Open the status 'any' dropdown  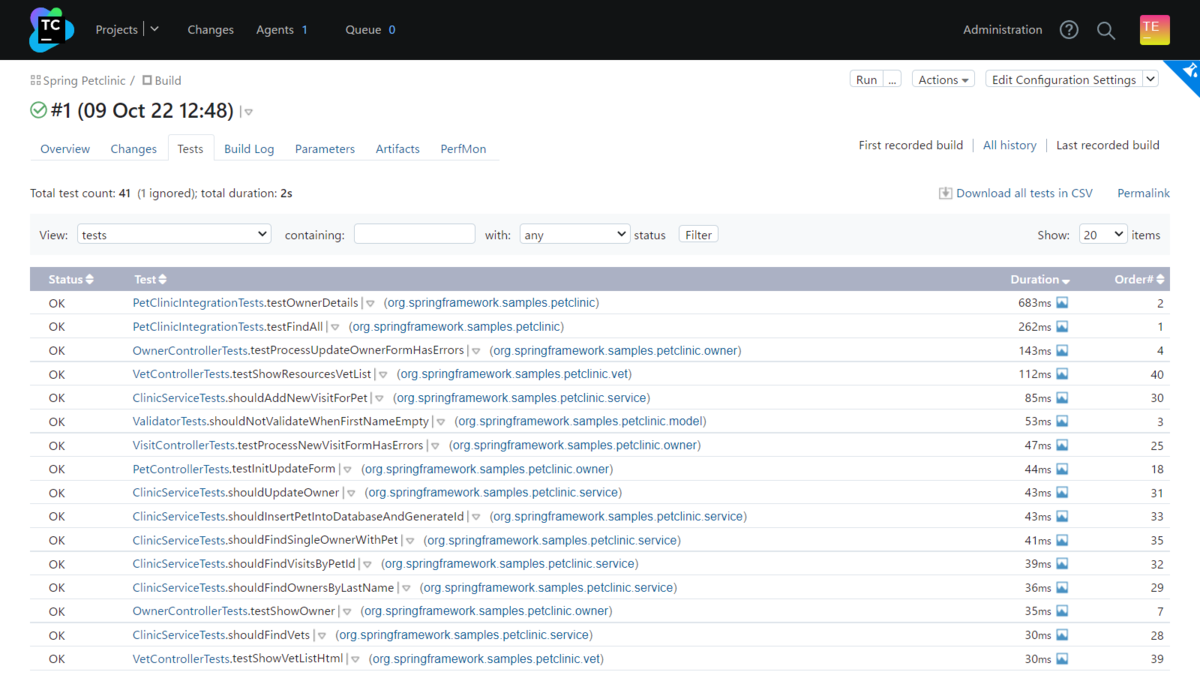point(574,234)
